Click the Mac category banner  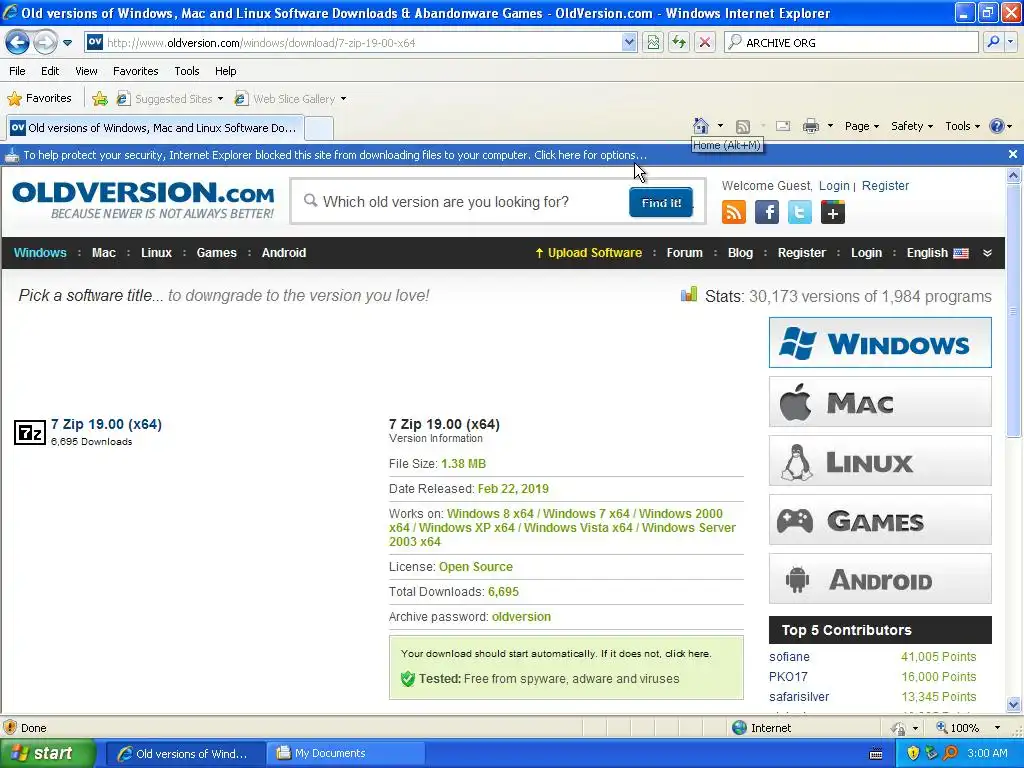[x=880, y=402]
